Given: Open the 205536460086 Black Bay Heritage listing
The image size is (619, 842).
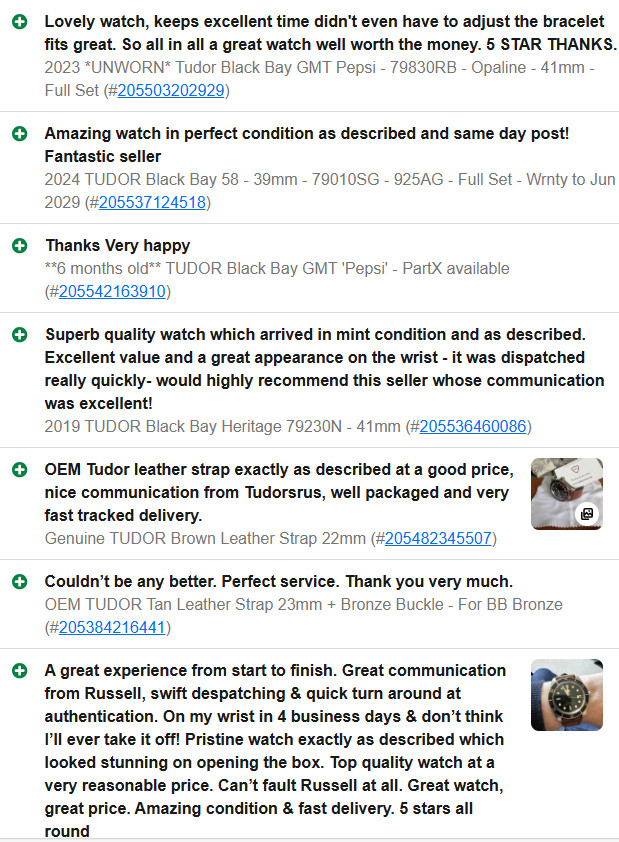Looking at the screenshot, I should click(472, 426).
